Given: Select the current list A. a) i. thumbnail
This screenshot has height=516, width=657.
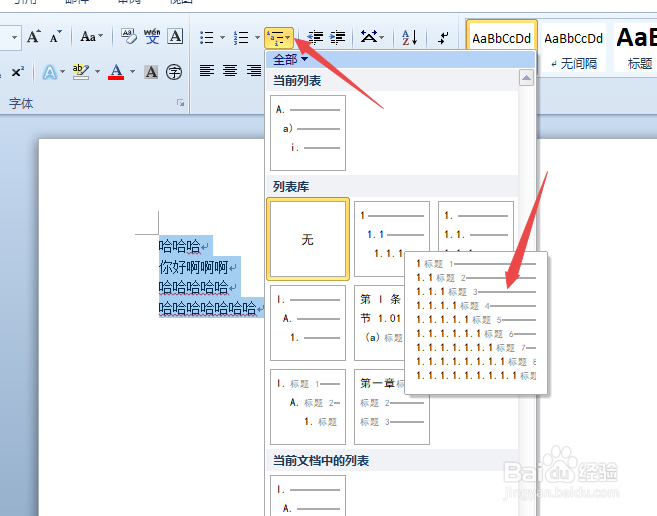Looking at the screenshot, I should (308, 133).
